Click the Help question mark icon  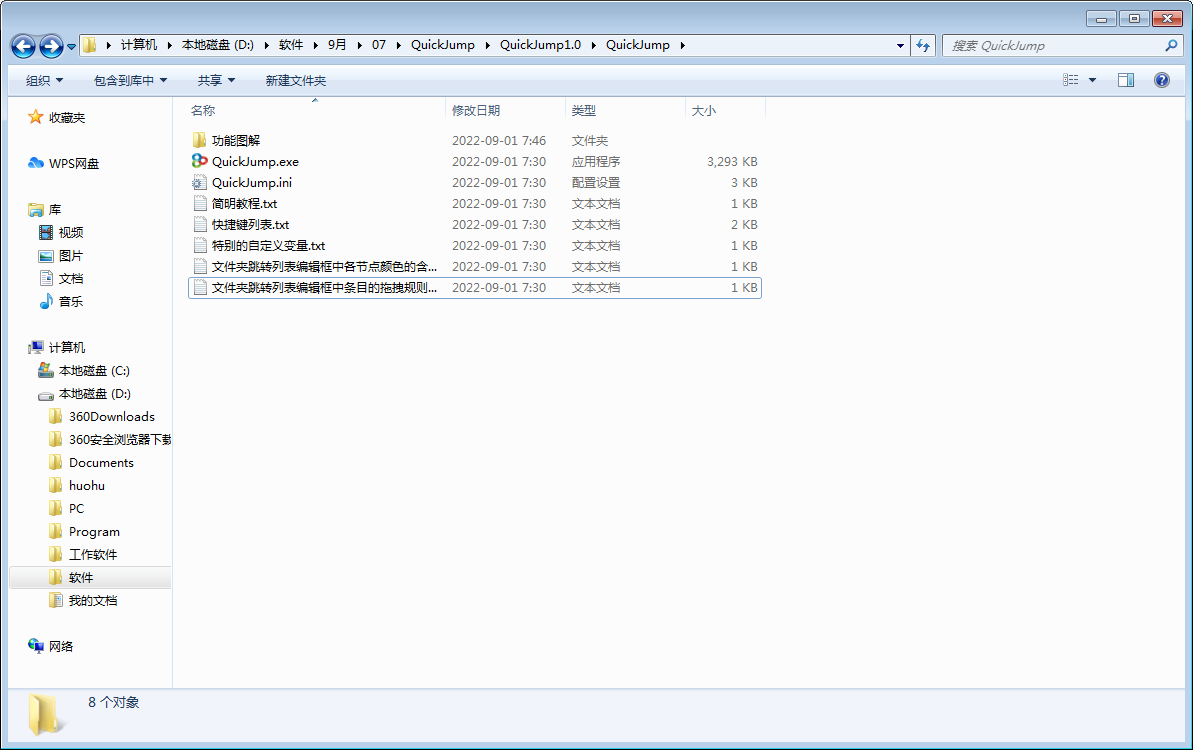click(1161, 80)
